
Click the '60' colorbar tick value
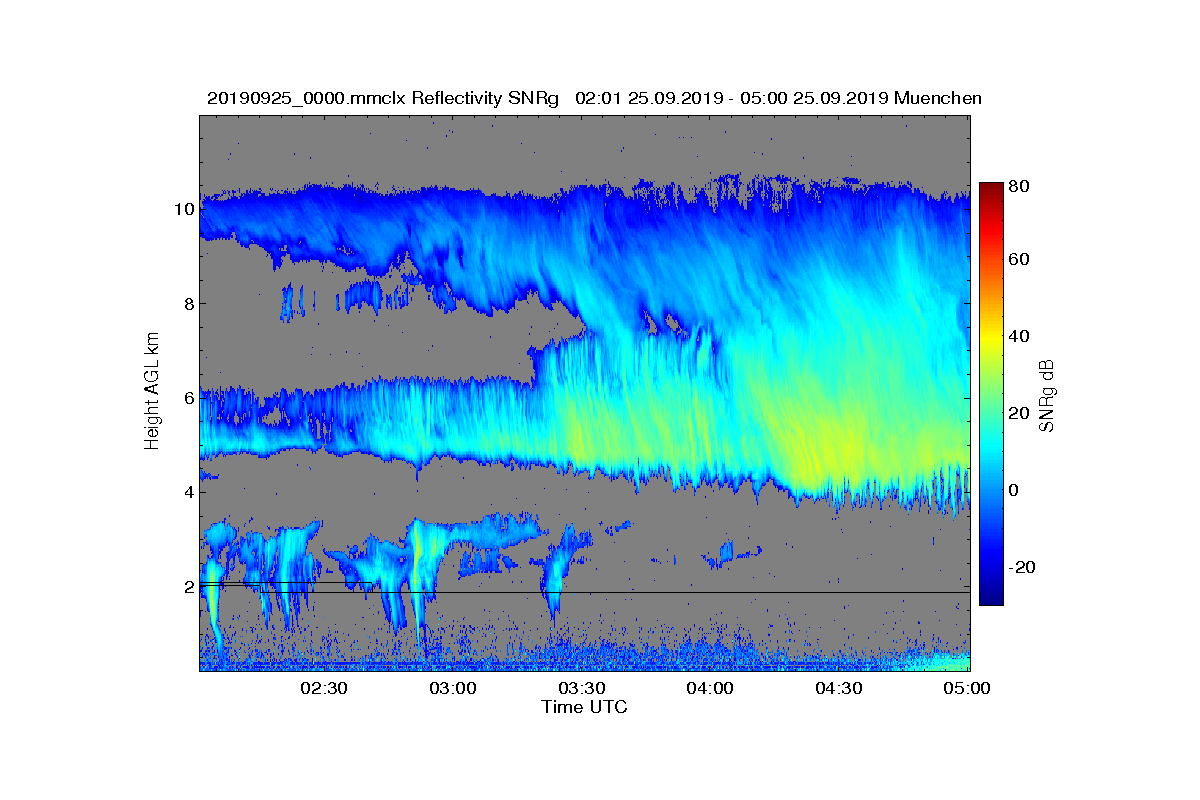tap(1019, 260)
